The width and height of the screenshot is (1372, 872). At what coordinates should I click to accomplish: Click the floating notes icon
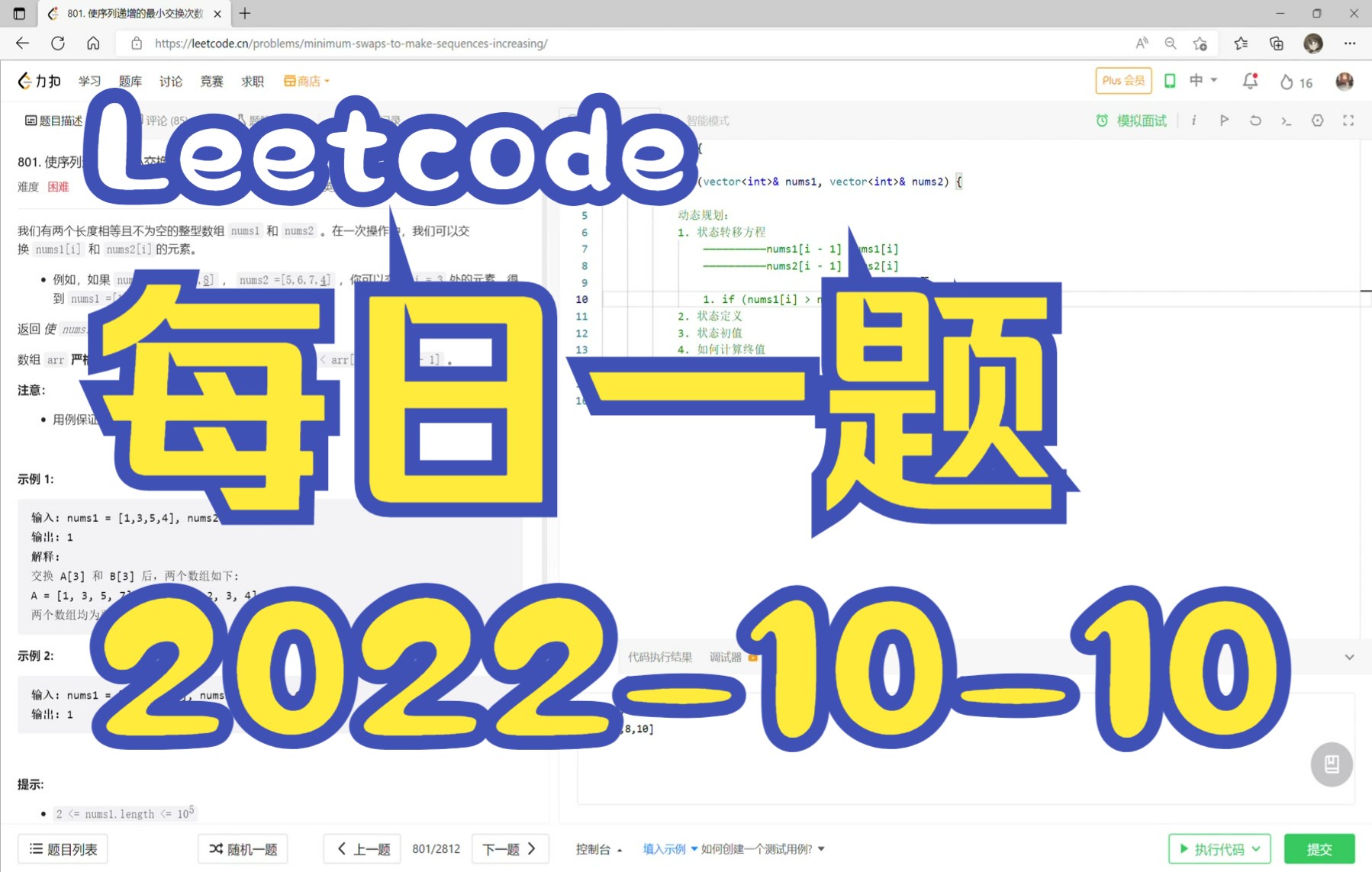1332,764
